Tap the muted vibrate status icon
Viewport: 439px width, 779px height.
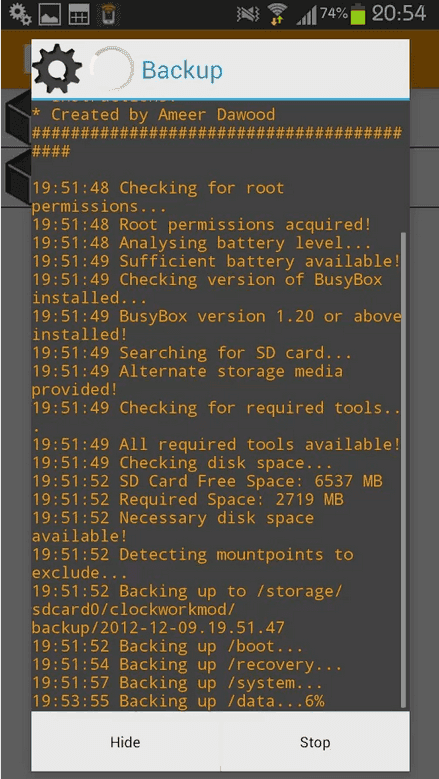247,14
